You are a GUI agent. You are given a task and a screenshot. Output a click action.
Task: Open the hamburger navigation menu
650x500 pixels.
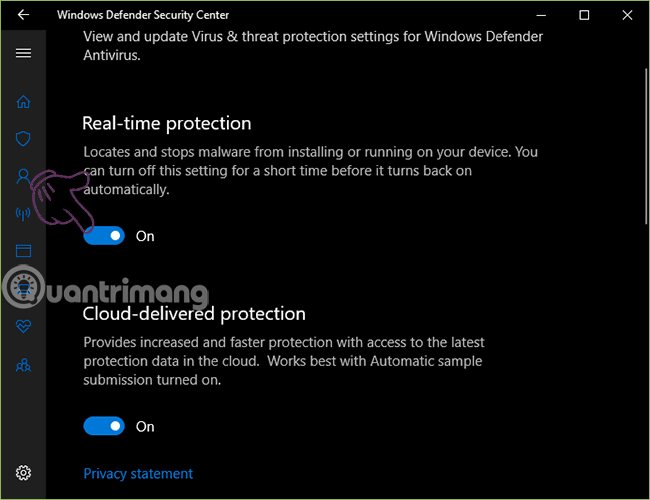tap(23, 53)
